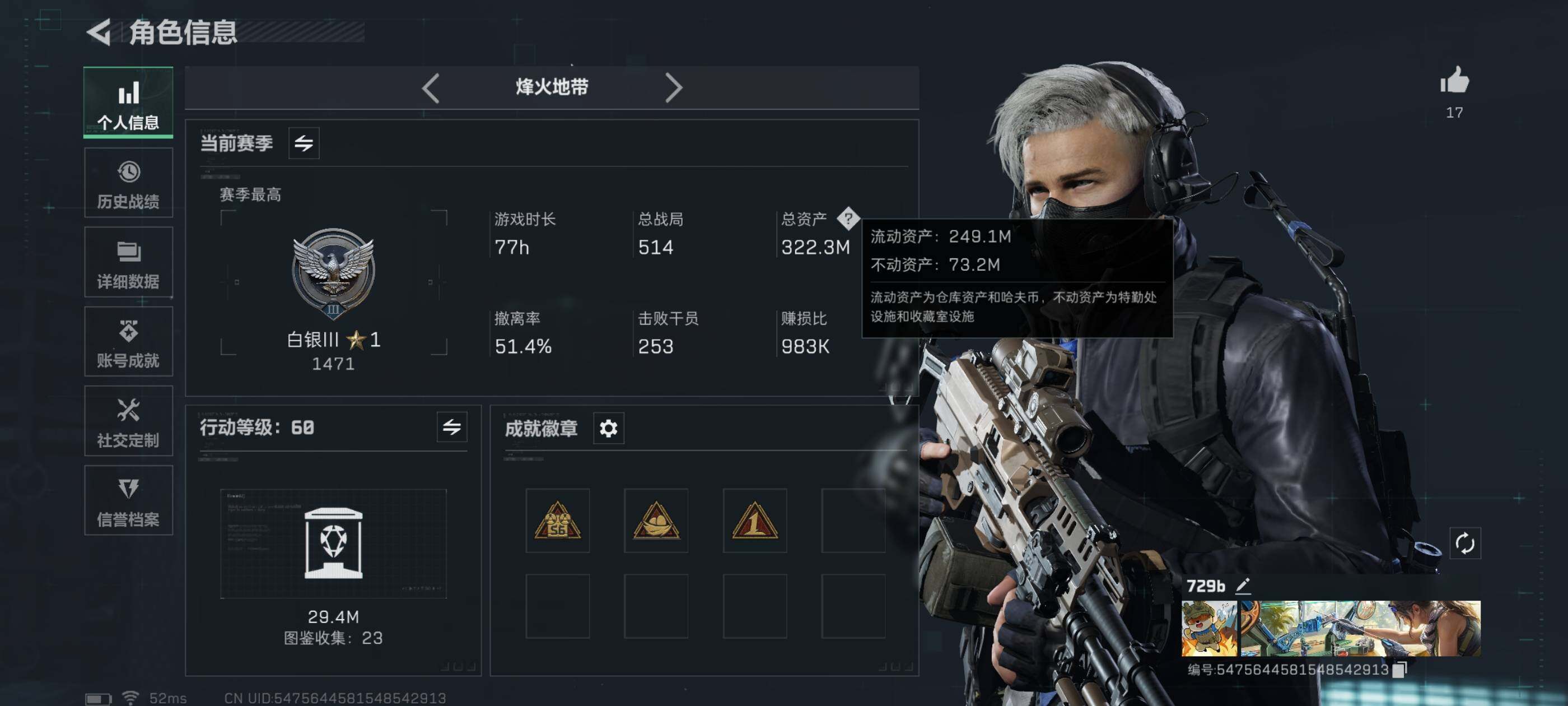Edit the nickname 729b with the pencil icon

pyautogui.click(x=1242, y=586)
